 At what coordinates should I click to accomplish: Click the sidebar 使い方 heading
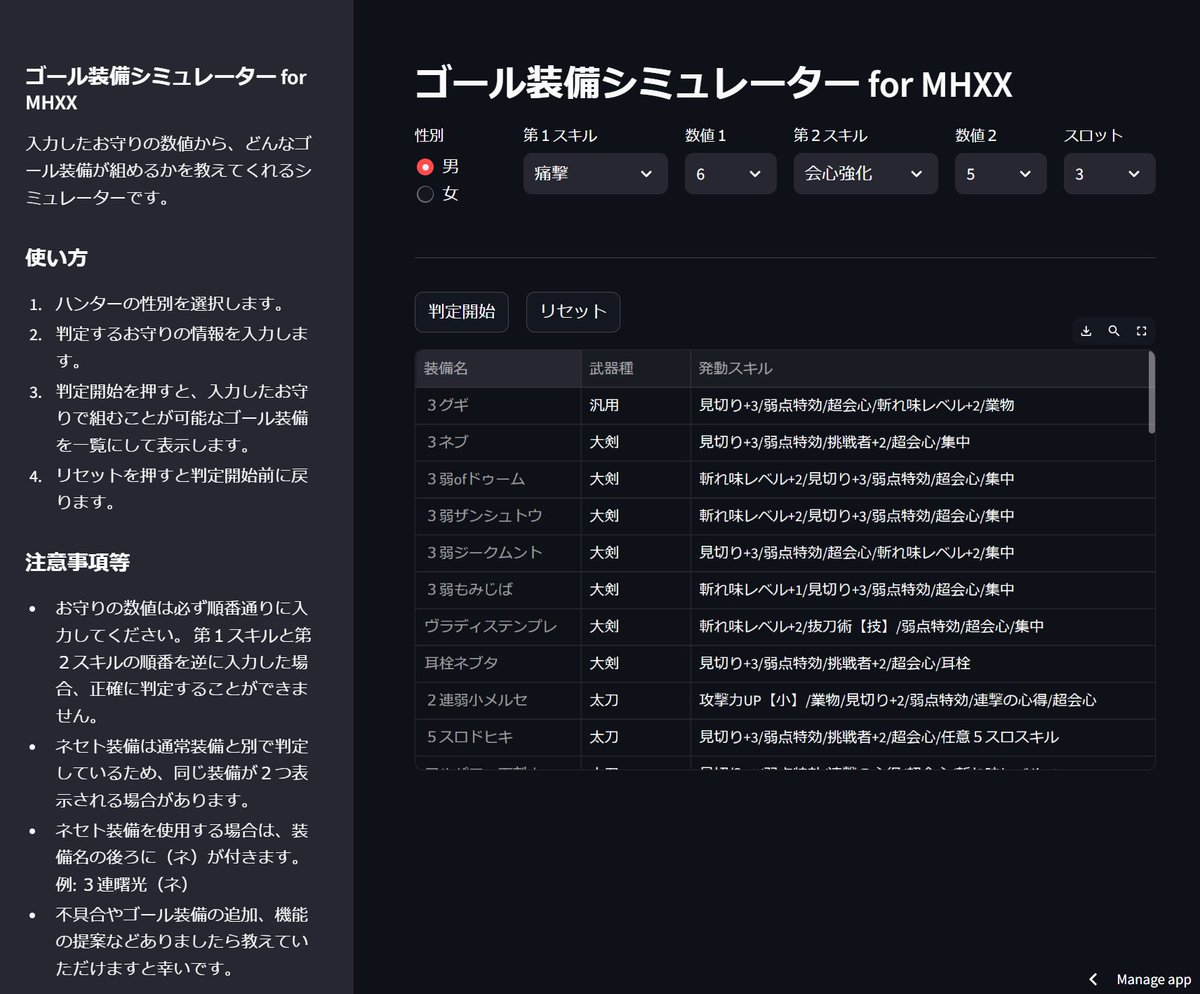[56, 258]
